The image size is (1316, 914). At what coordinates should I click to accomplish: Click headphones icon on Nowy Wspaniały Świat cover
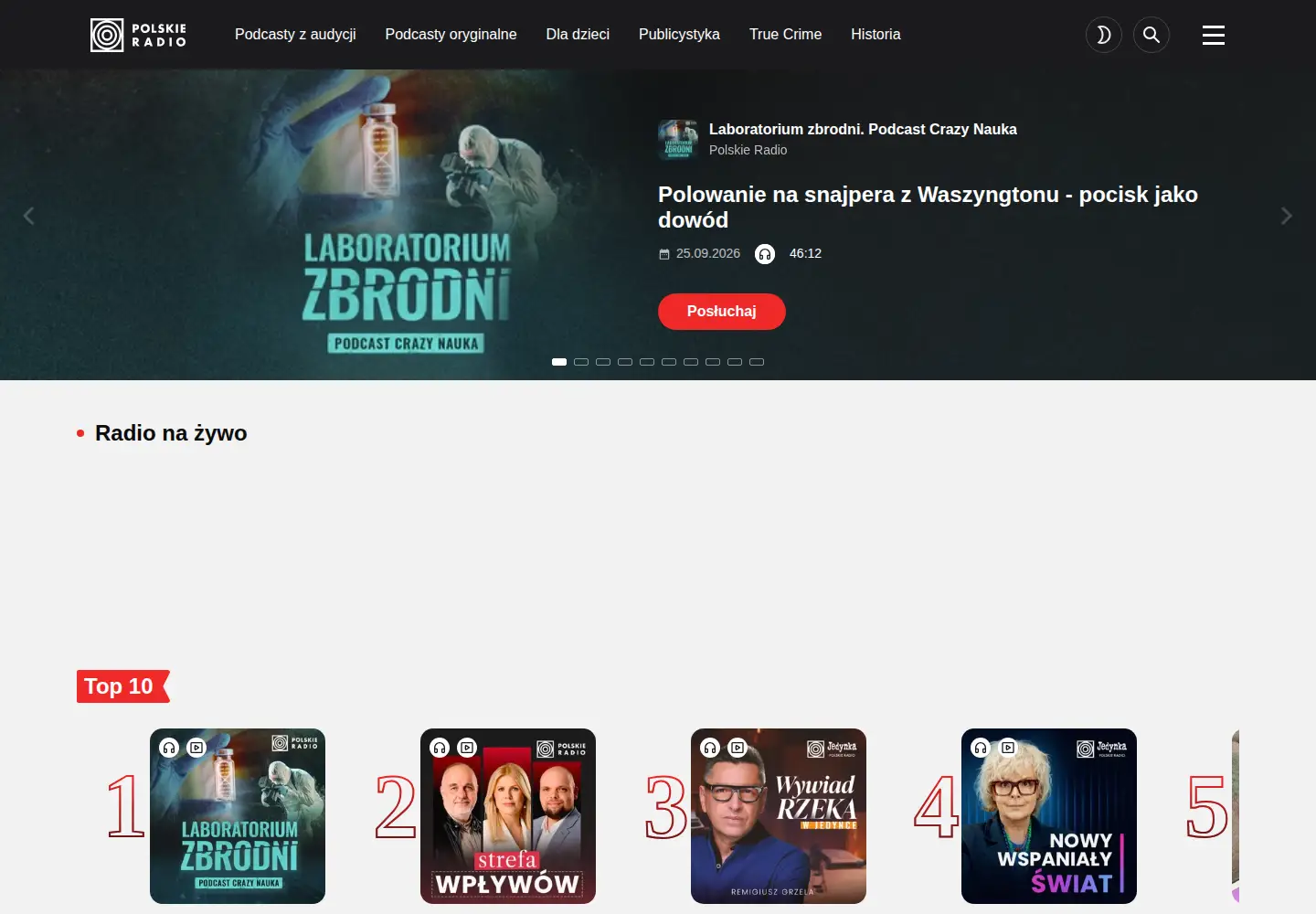(x=981, y=748)
